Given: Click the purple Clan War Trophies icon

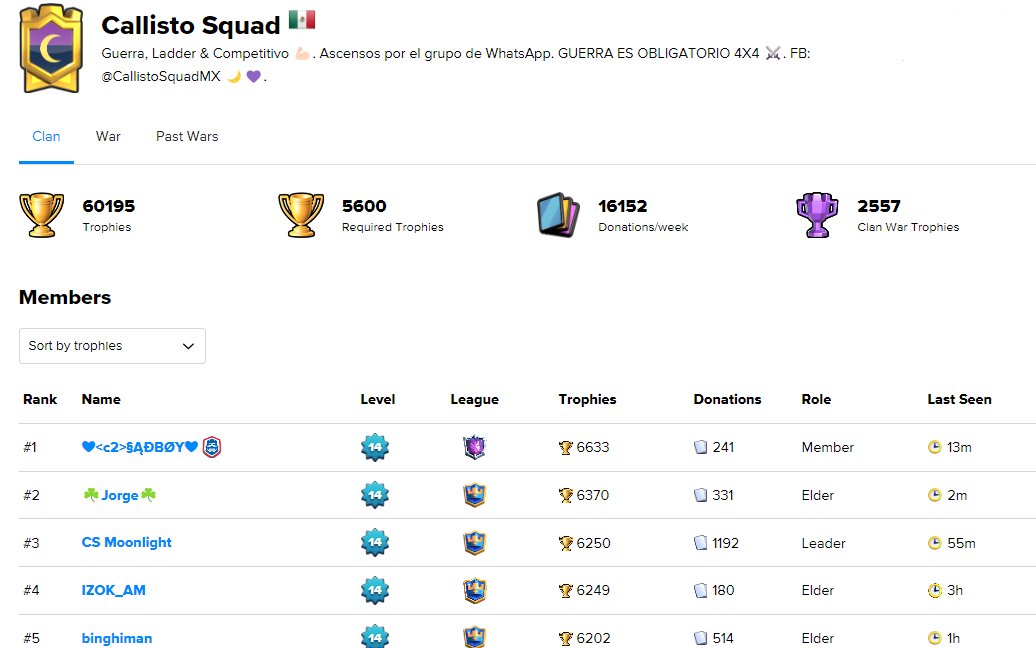Looking at the screenshot, I should [x=817, y=213].
